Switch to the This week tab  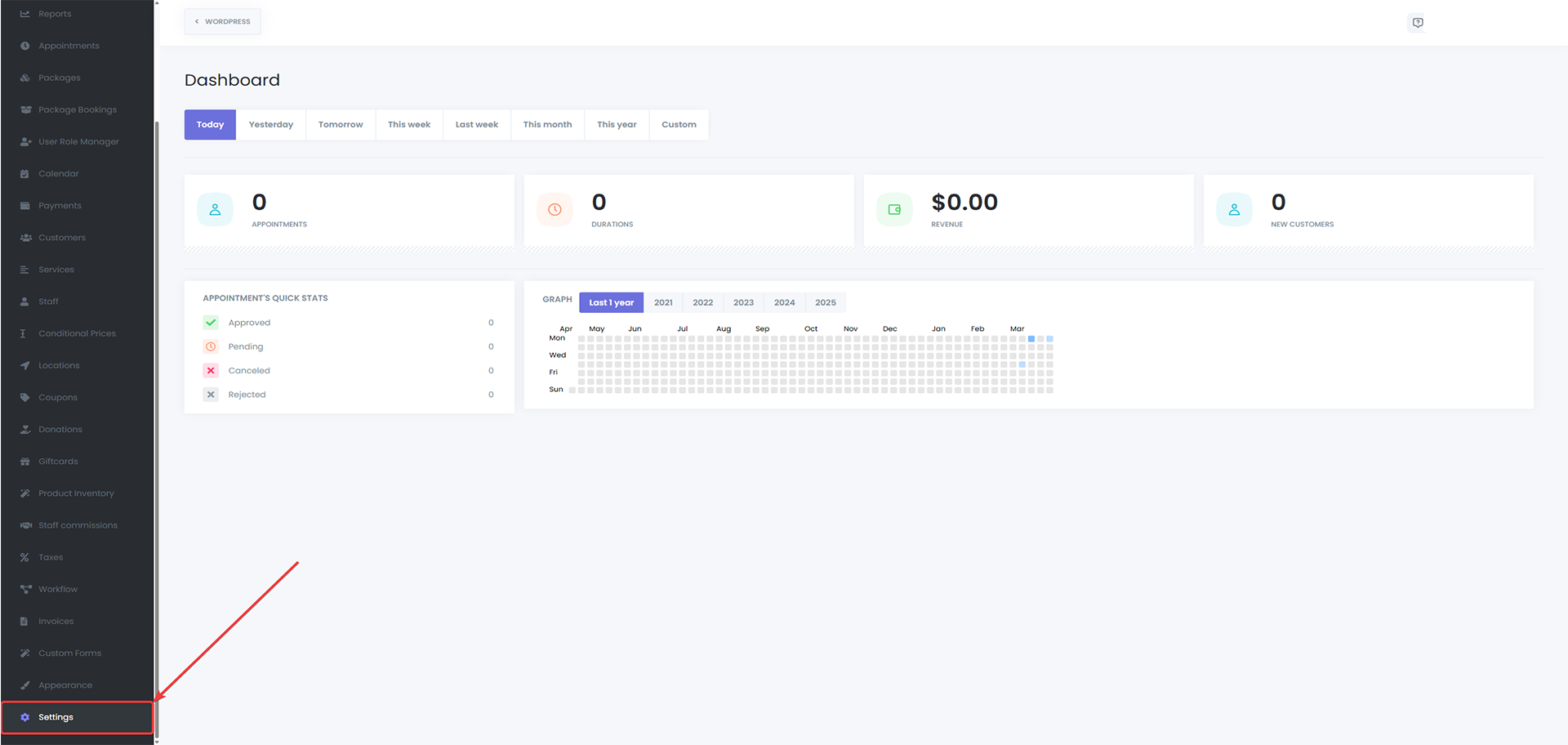click(408, 125)
